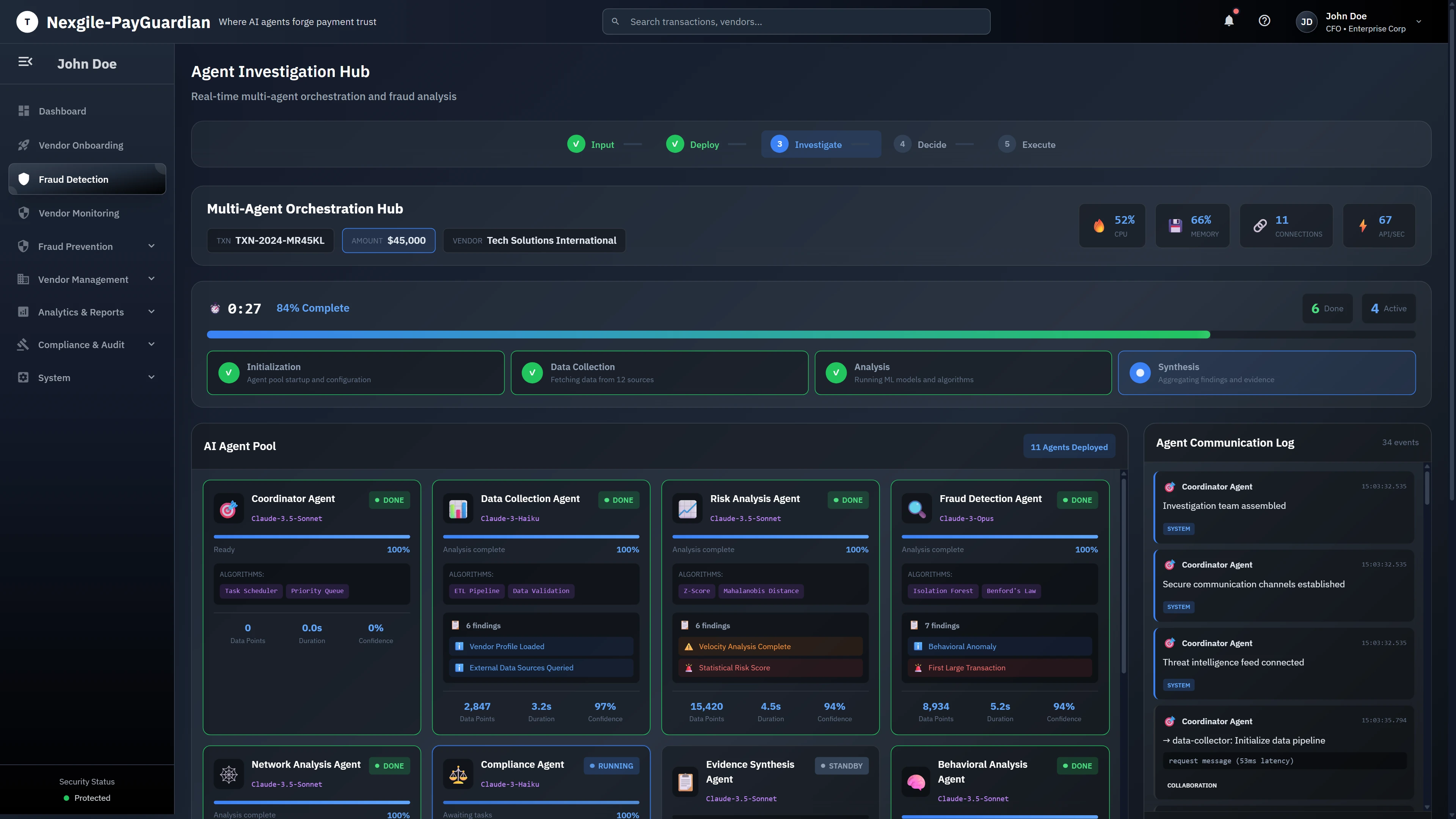Viewport: 1456px width, 819px height.
Task: Select Vendor Monitoring in the sidebar
Action: tap(78, 213)
